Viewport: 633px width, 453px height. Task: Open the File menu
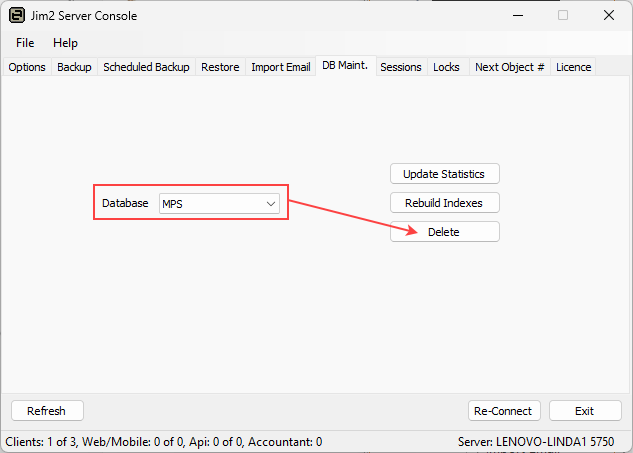coord(25,43)
